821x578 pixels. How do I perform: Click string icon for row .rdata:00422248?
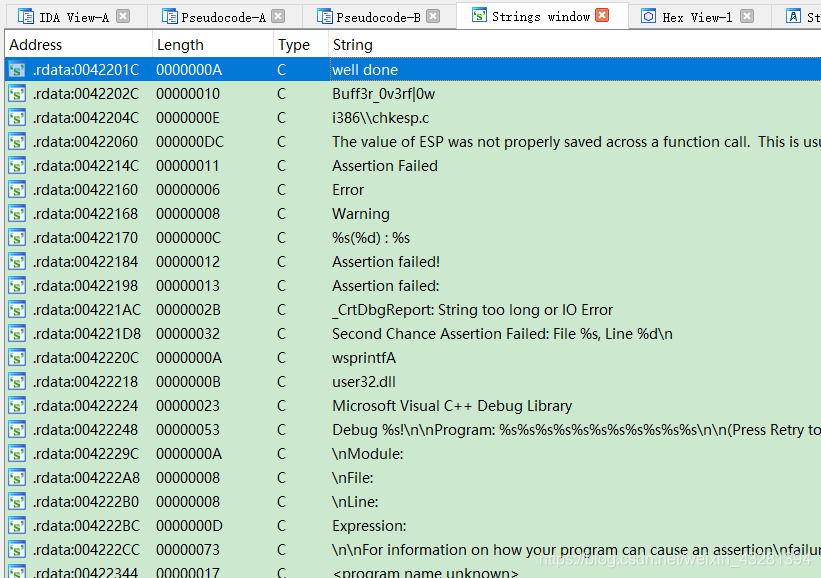point(17,430)
